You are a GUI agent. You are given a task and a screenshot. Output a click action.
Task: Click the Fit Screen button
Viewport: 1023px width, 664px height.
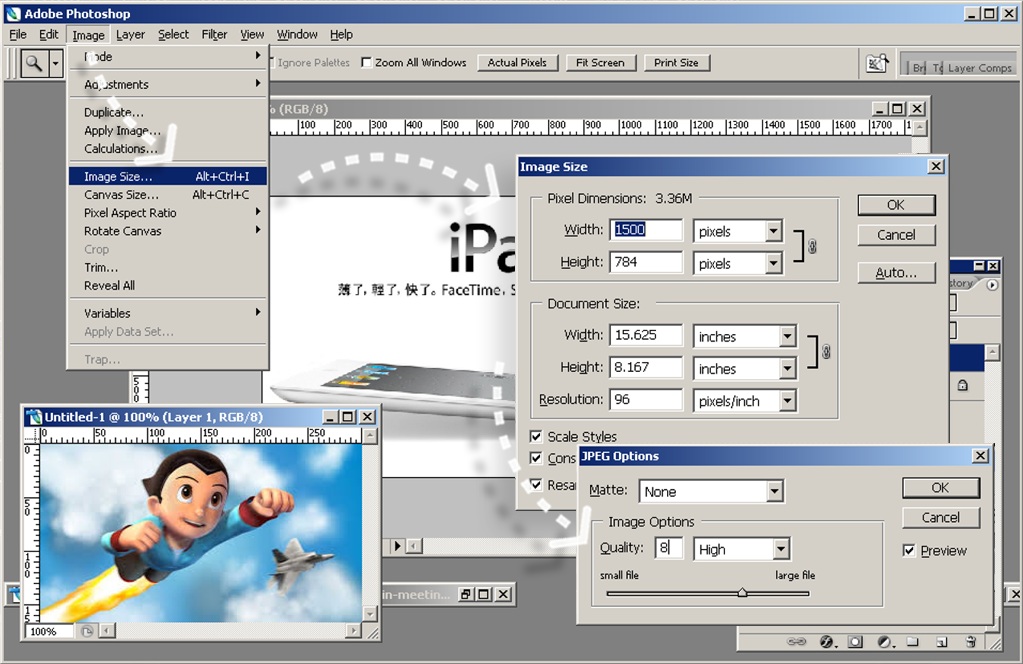pyautogui.click(x=600, y=63)
